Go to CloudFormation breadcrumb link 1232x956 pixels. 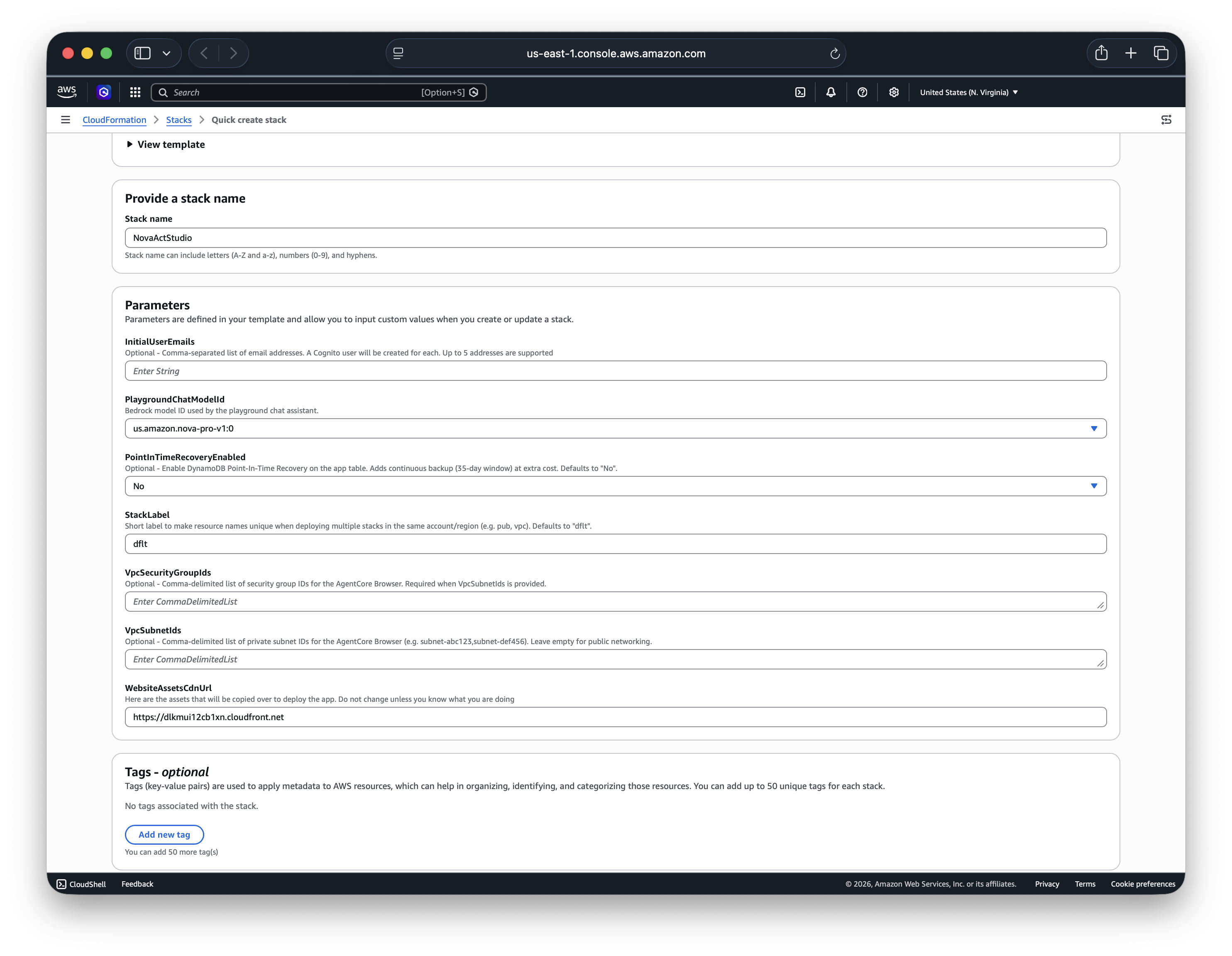(x=114, y=120)
